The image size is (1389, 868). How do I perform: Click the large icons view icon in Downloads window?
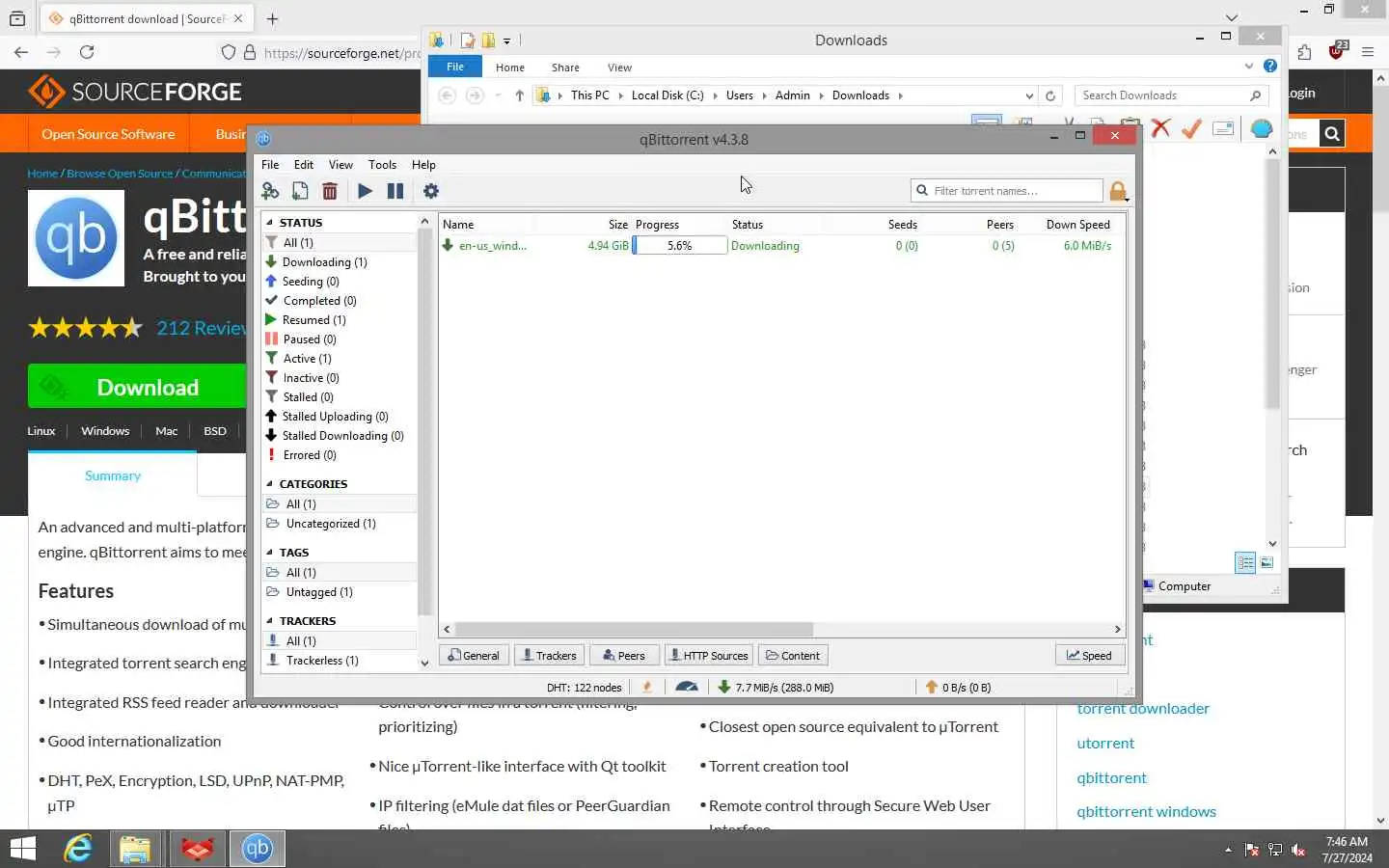pyautogui.click(x=1266, y=562)
